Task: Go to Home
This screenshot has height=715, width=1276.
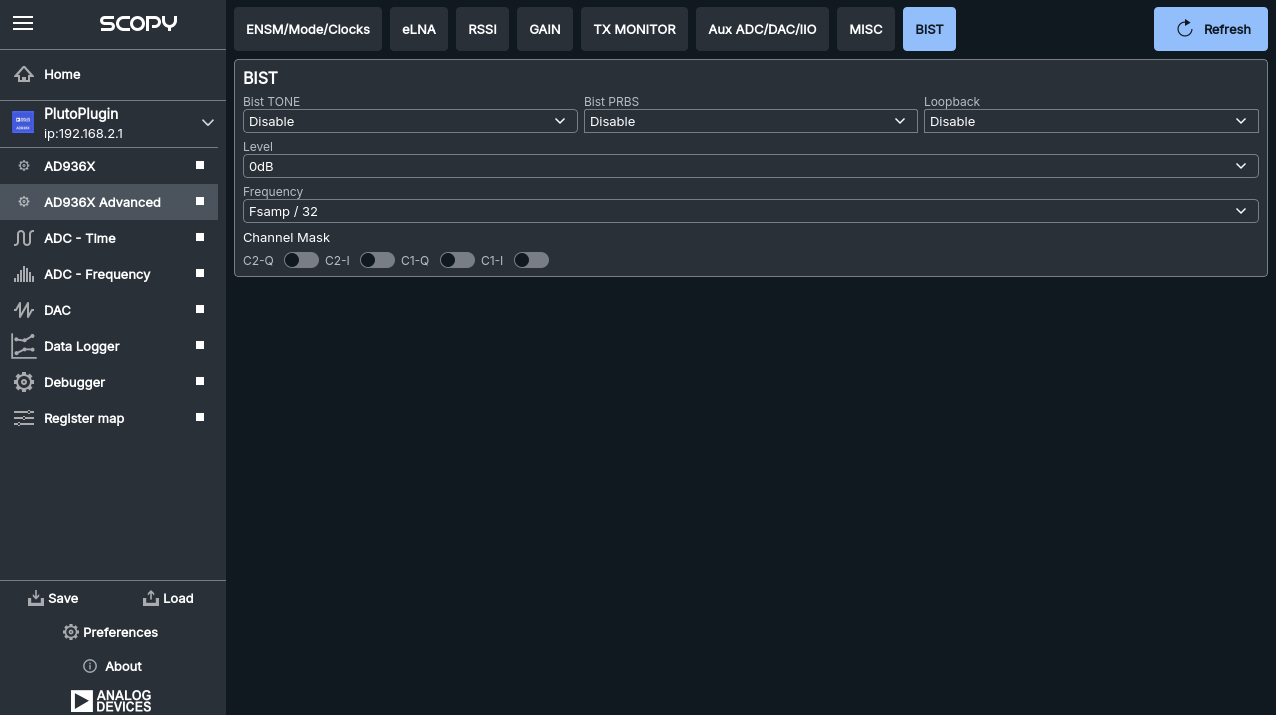Action: (113, 74)
